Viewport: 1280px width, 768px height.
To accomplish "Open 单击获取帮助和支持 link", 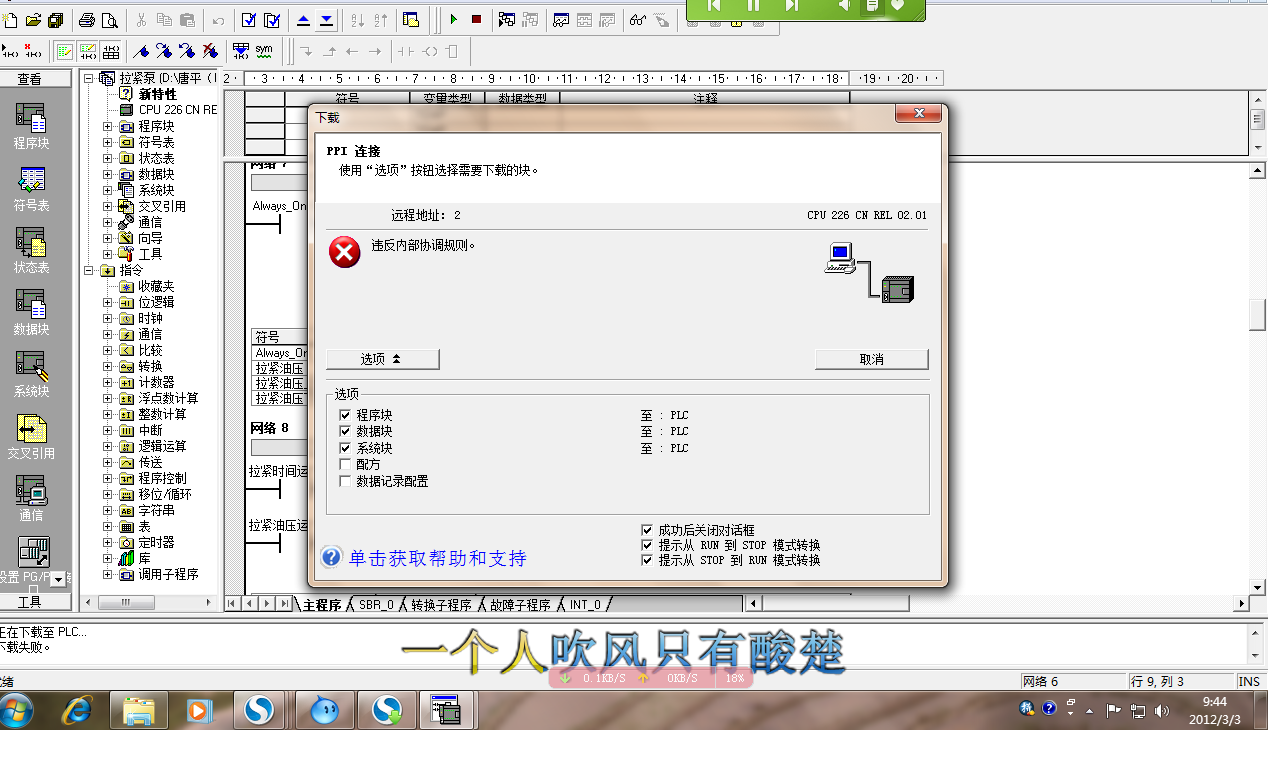I will 437,558.
